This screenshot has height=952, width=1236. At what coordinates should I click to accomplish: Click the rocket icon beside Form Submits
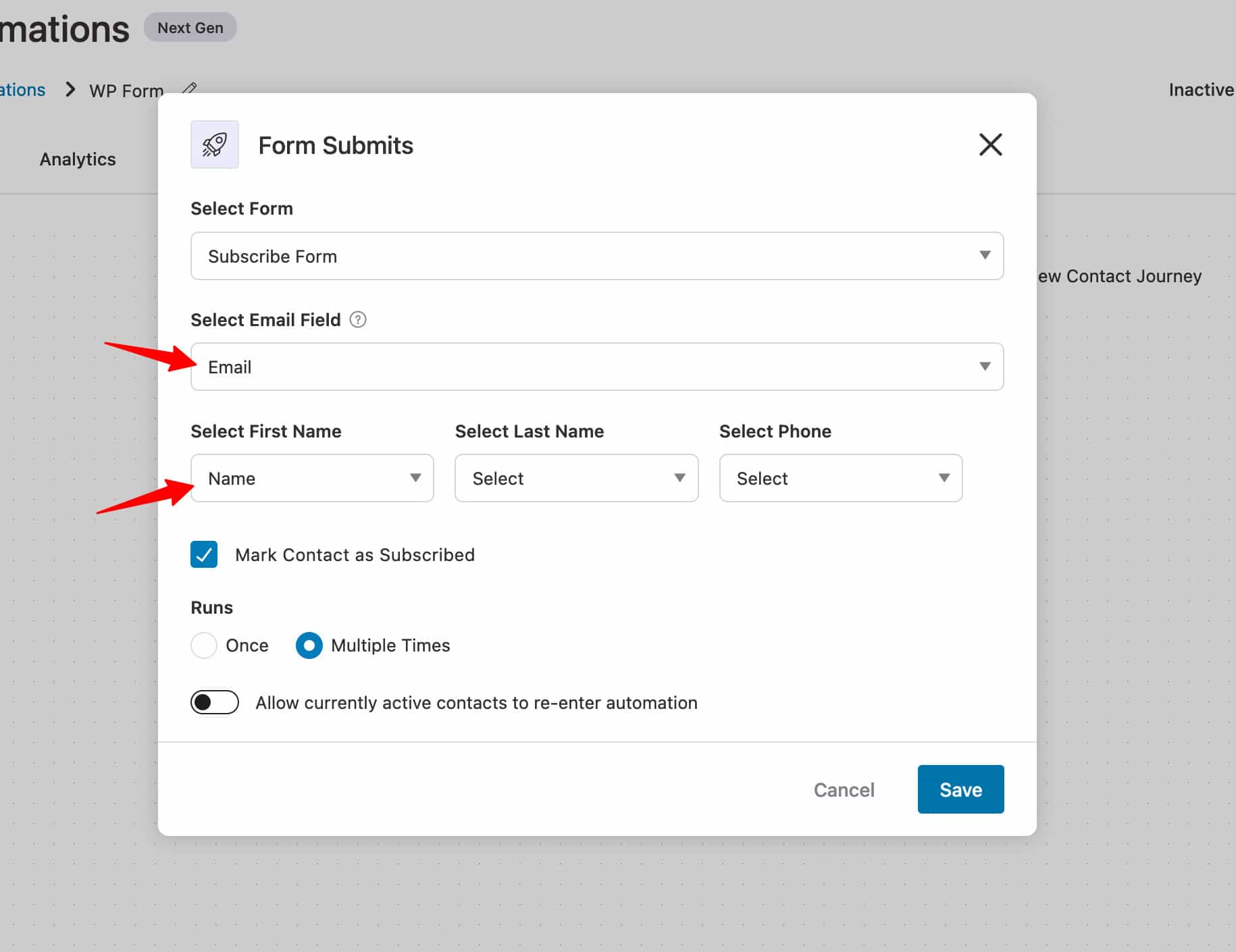[214, 144]
